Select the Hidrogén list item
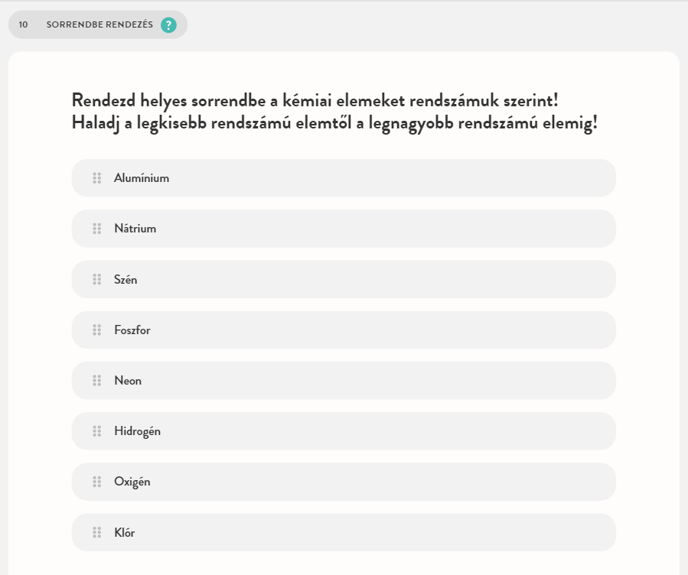The image size is (688, 575). [343, 431]
